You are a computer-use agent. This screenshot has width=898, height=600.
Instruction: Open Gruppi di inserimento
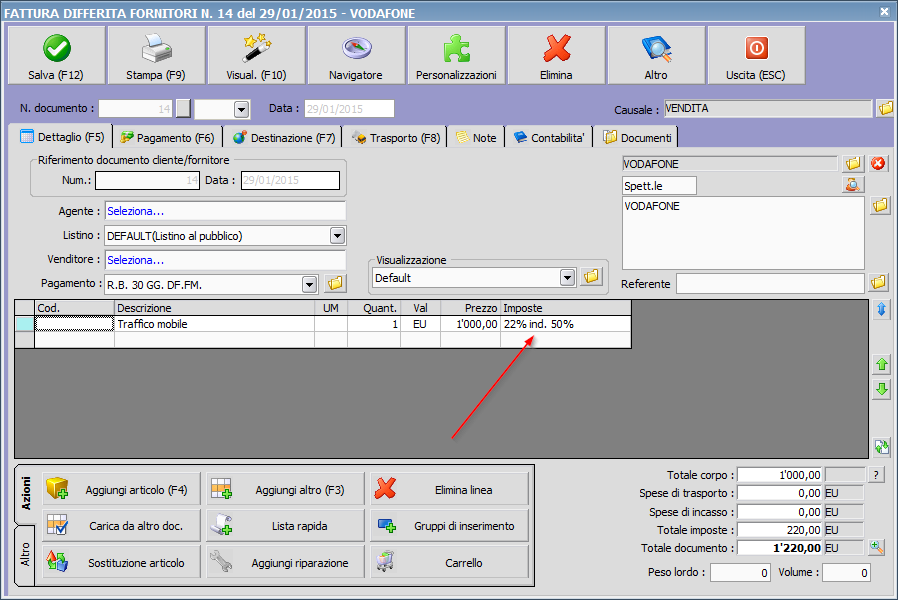[x=449, y=526]
